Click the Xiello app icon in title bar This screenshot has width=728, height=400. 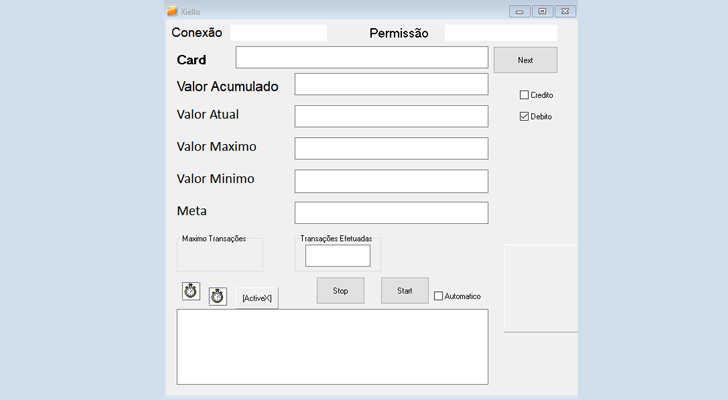172,11
